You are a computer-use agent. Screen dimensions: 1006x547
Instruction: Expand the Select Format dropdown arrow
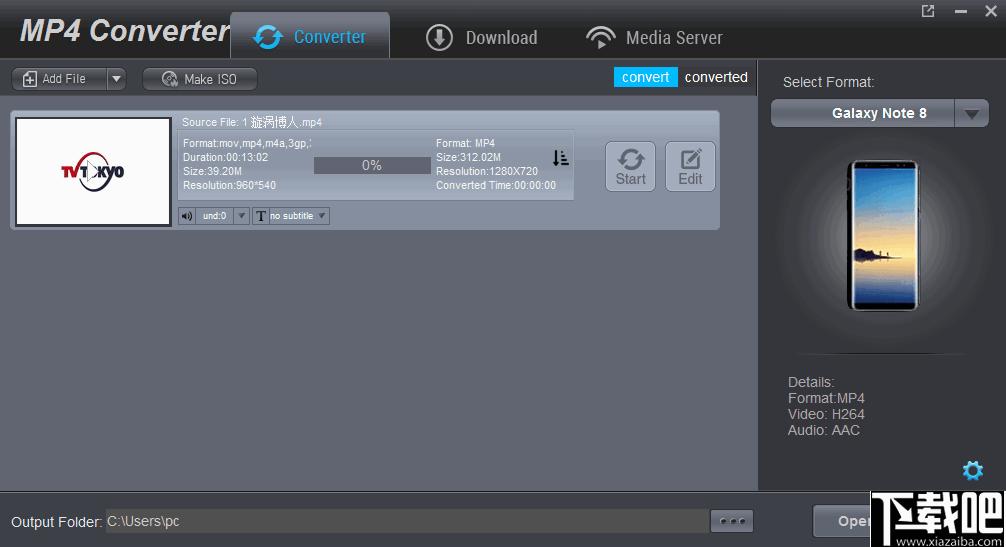coord(971,114)
